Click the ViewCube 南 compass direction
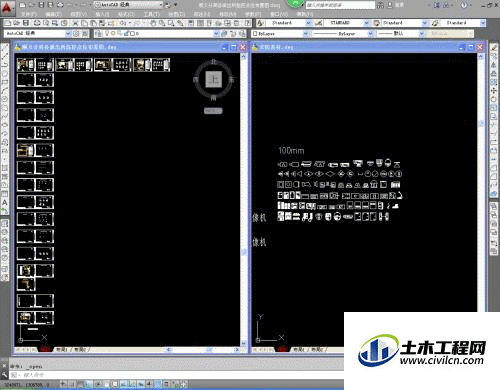This screenshot has height=390, width=500. pos(213,98)
